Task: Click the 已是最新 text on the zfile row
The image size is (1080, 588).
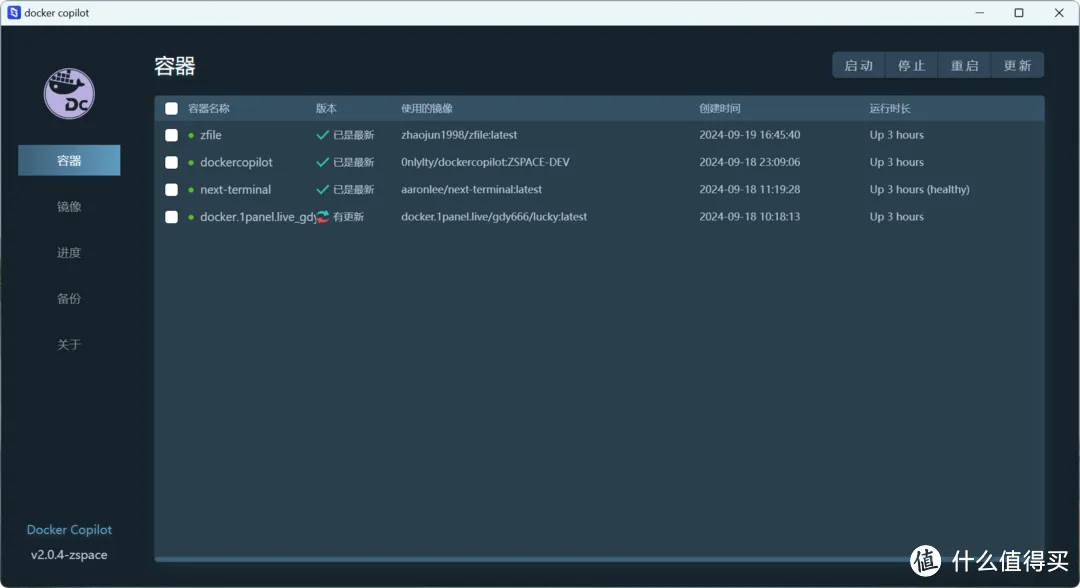Action: click(x=354, y=135)
